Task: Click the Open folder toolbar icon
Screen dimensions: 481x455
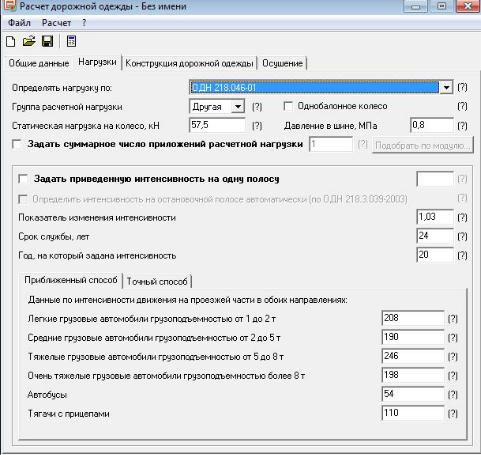Action: click(29, 42)
